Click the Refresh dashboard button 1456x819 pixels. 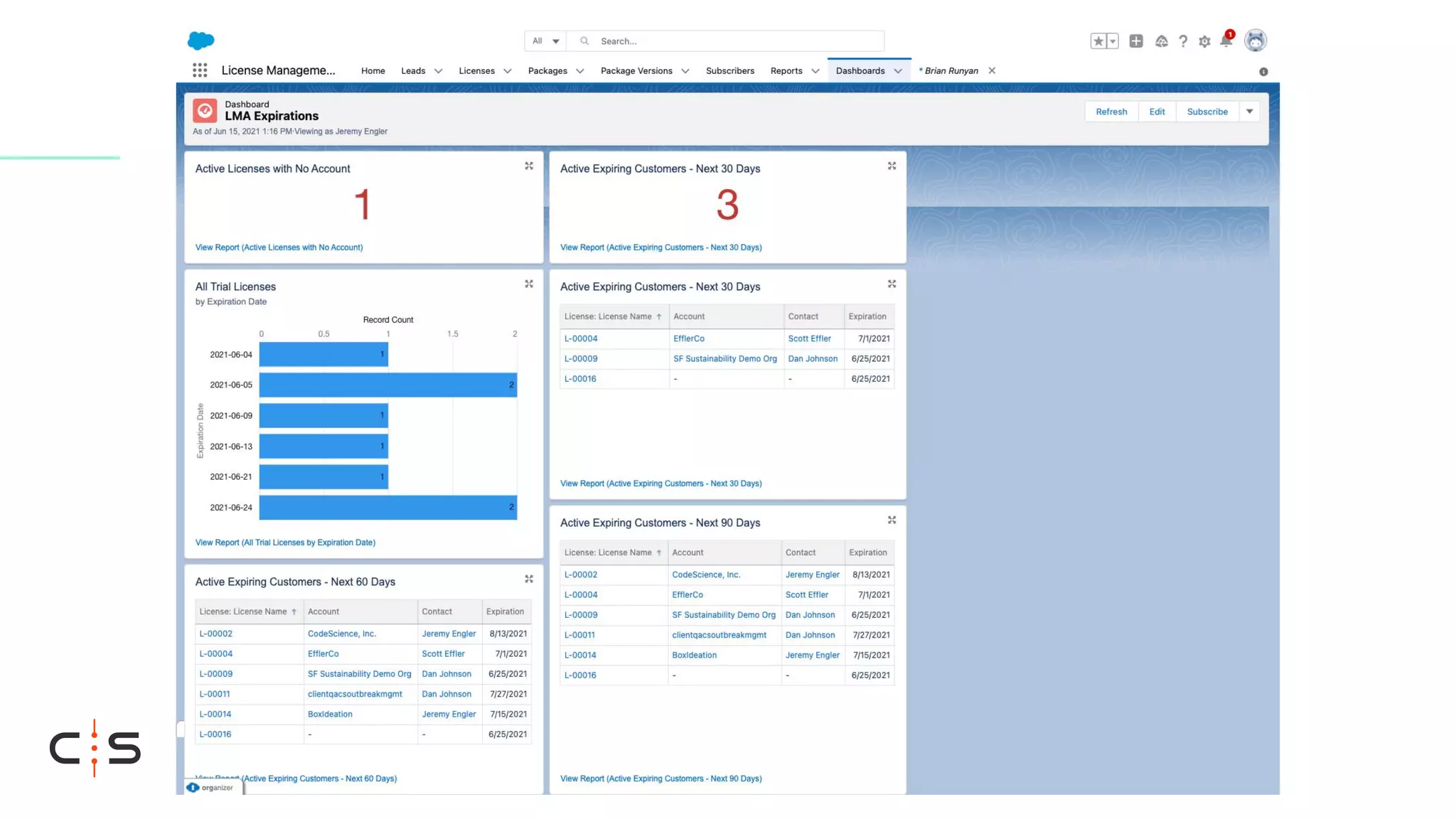[x=1111, y=112]
